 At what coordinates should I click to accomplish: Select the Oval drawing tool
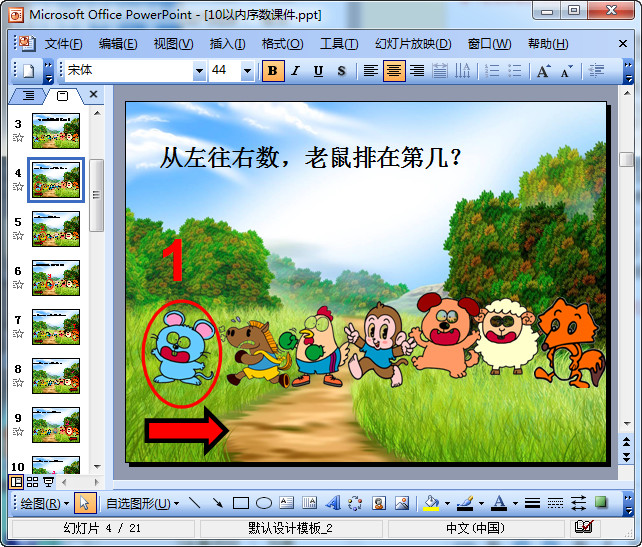coord(264,503)
